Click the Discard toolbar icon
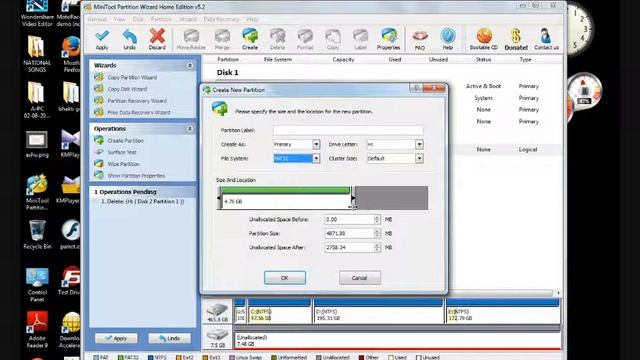640x360 pixels. (157, 40)
